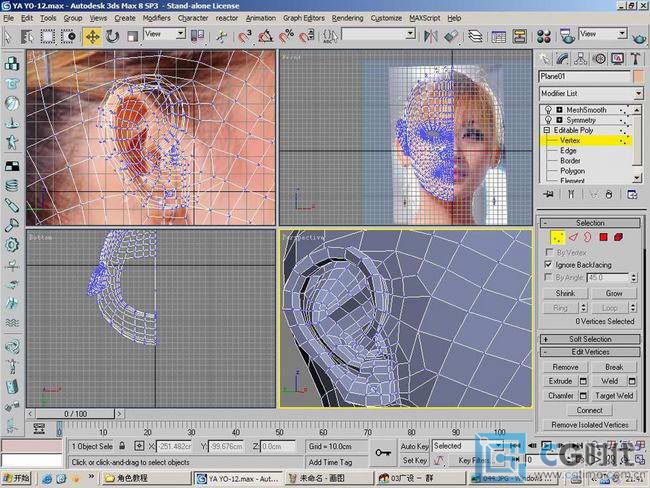The image size is (650, 488).
Task: Open the reactor menu
Action: point(227,18)
